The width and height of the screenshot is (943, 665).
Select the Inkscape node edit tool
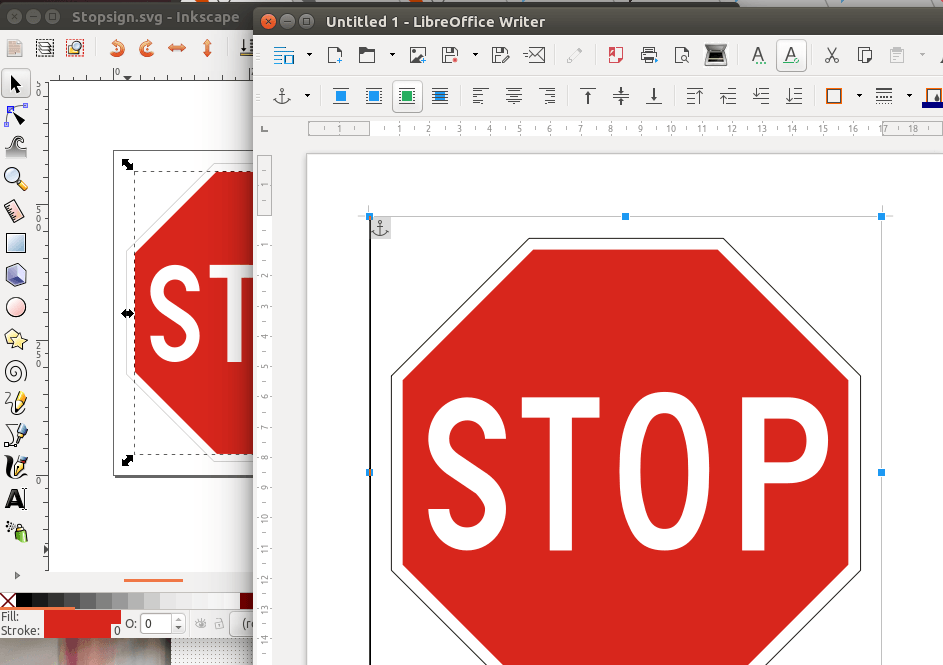[x=15, y=116]
